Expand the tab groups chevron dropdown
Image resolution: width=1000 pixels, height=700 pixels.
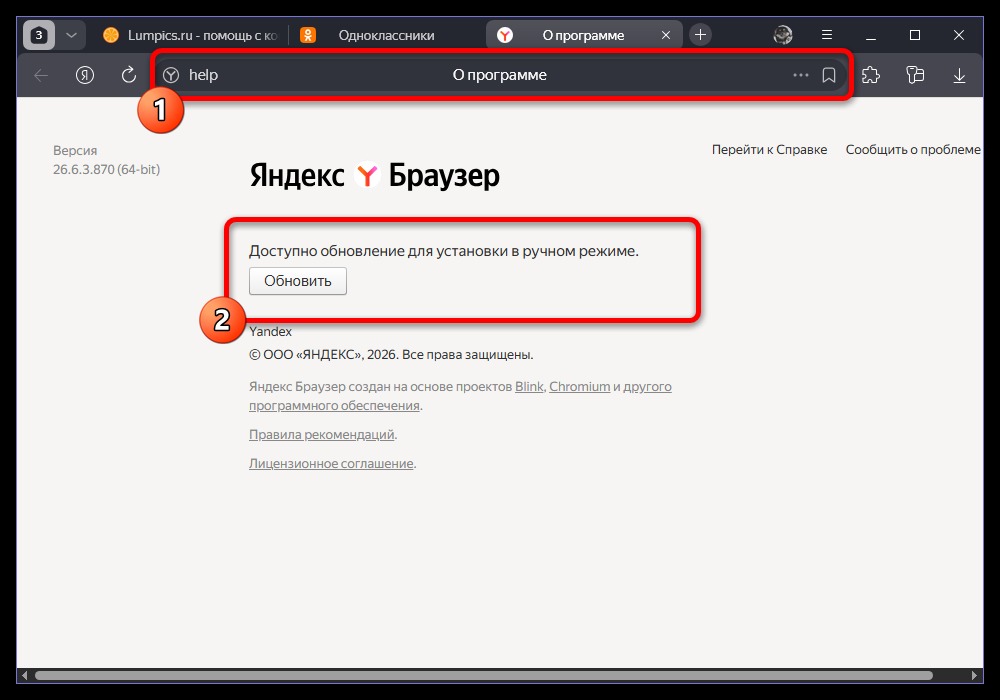(71, 35)
